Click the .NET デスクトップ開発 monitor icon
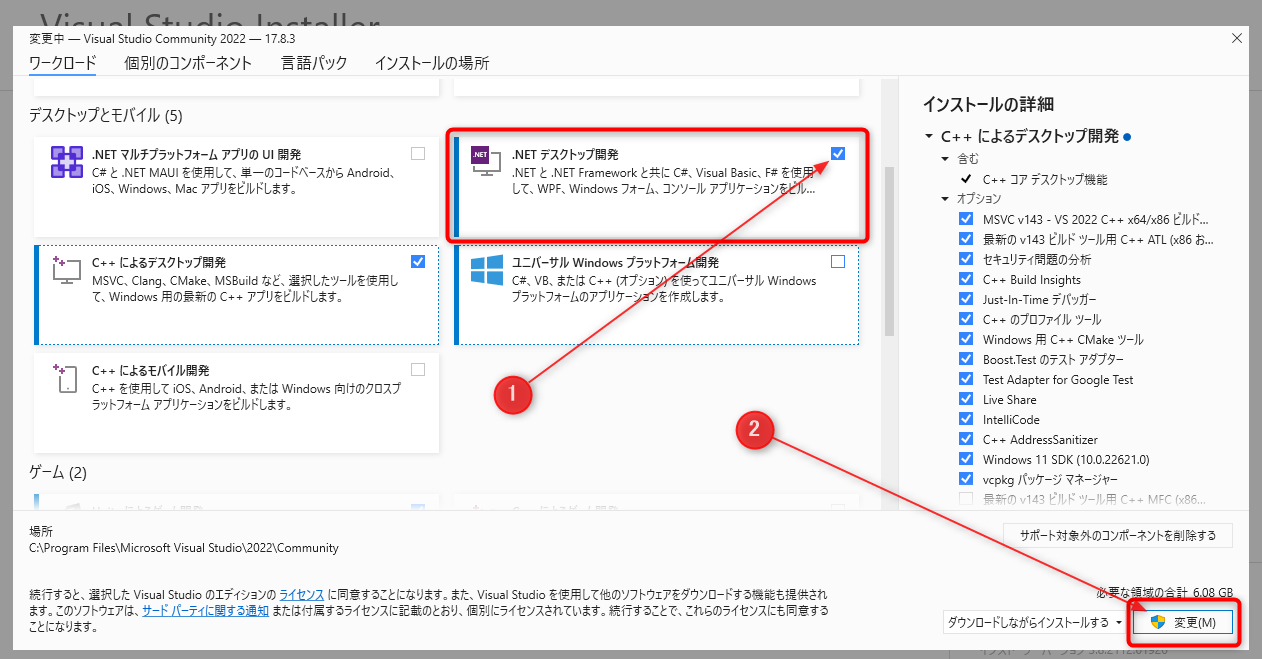1262x659 pixels. coord(486,161)
